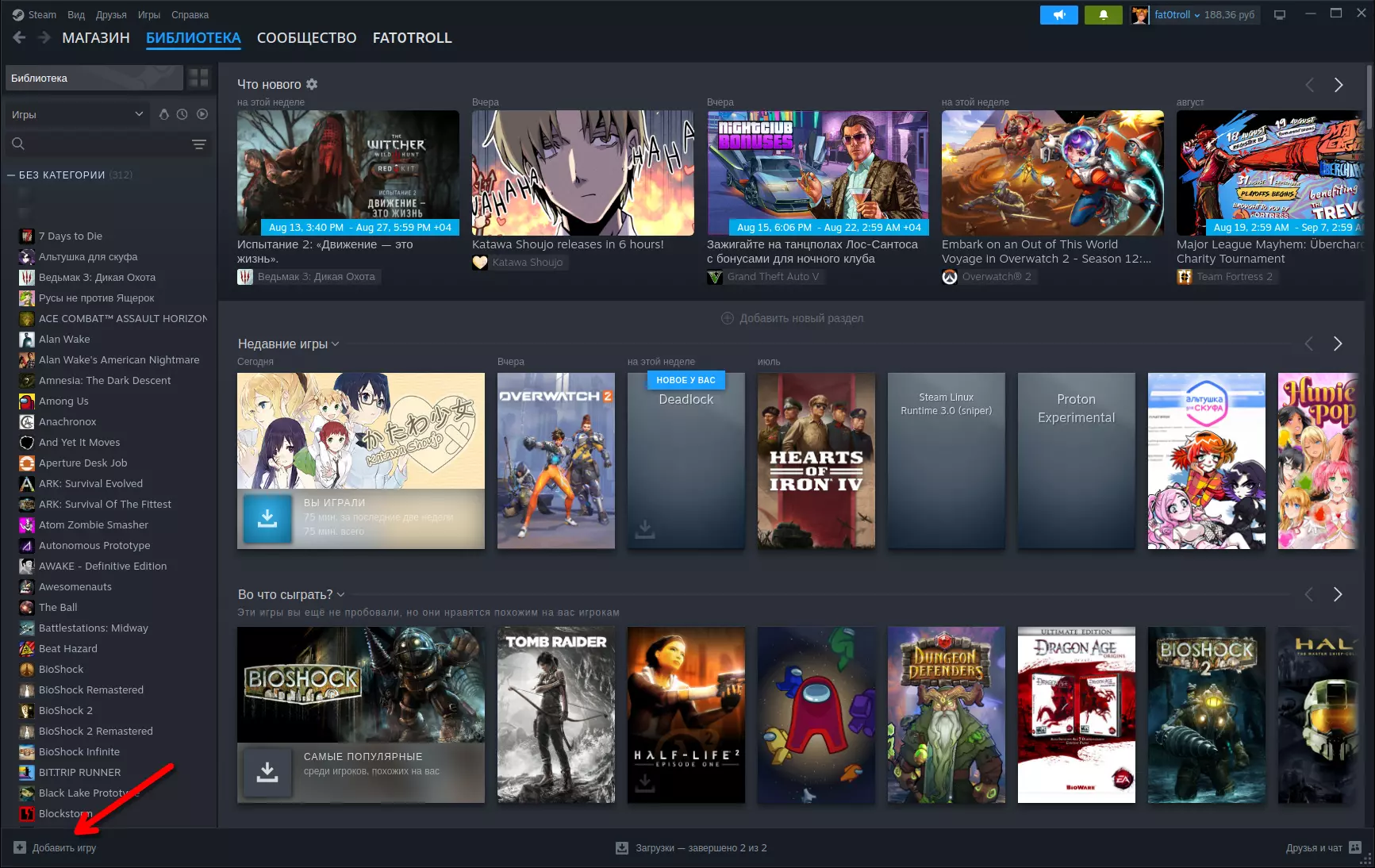Toggle sort by recent activity clock
The image size is (1375, 868).
pos(182,114)
